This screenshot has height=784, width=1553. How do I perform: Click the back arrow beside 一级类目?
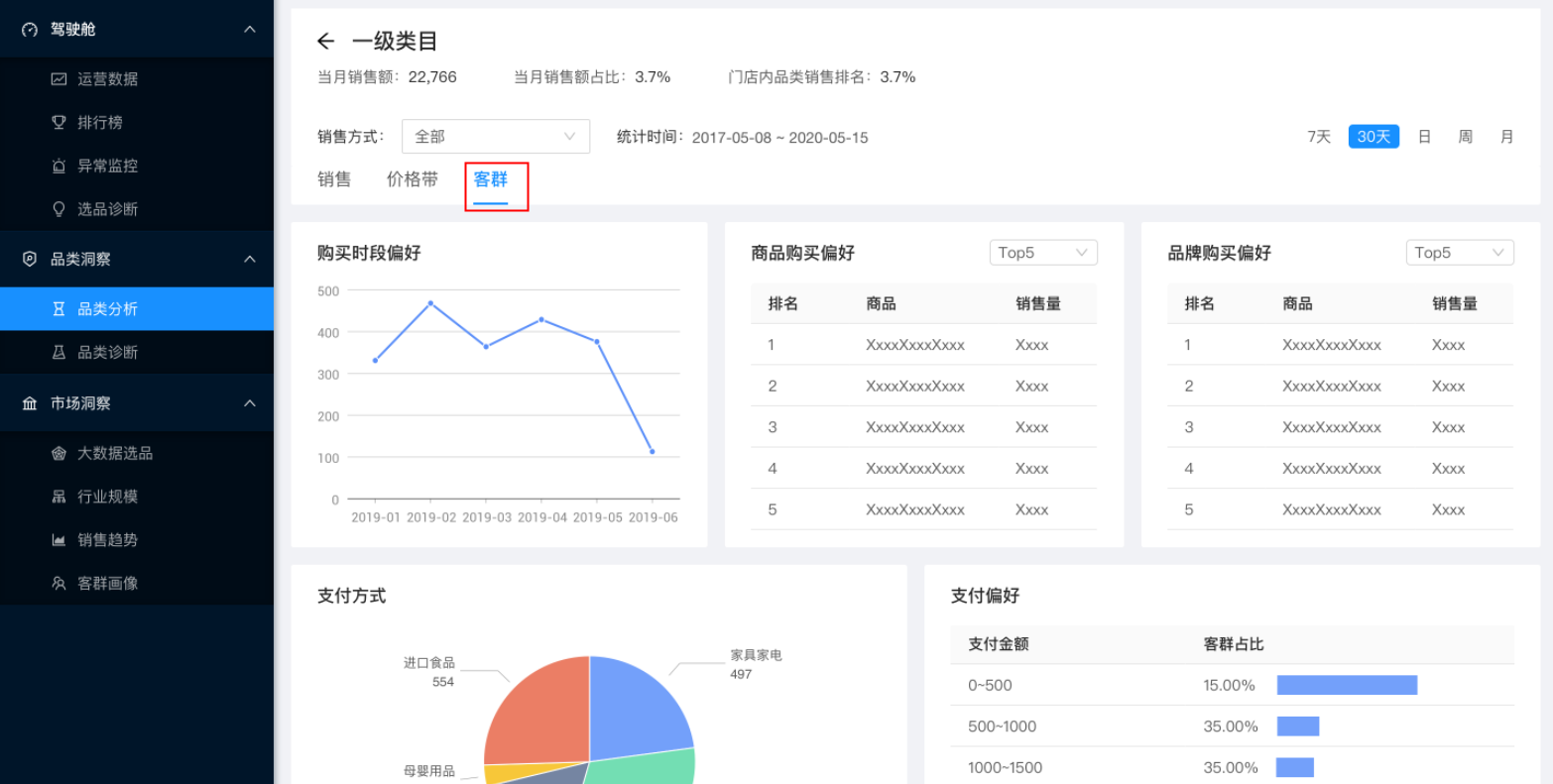tap(325, 41)
